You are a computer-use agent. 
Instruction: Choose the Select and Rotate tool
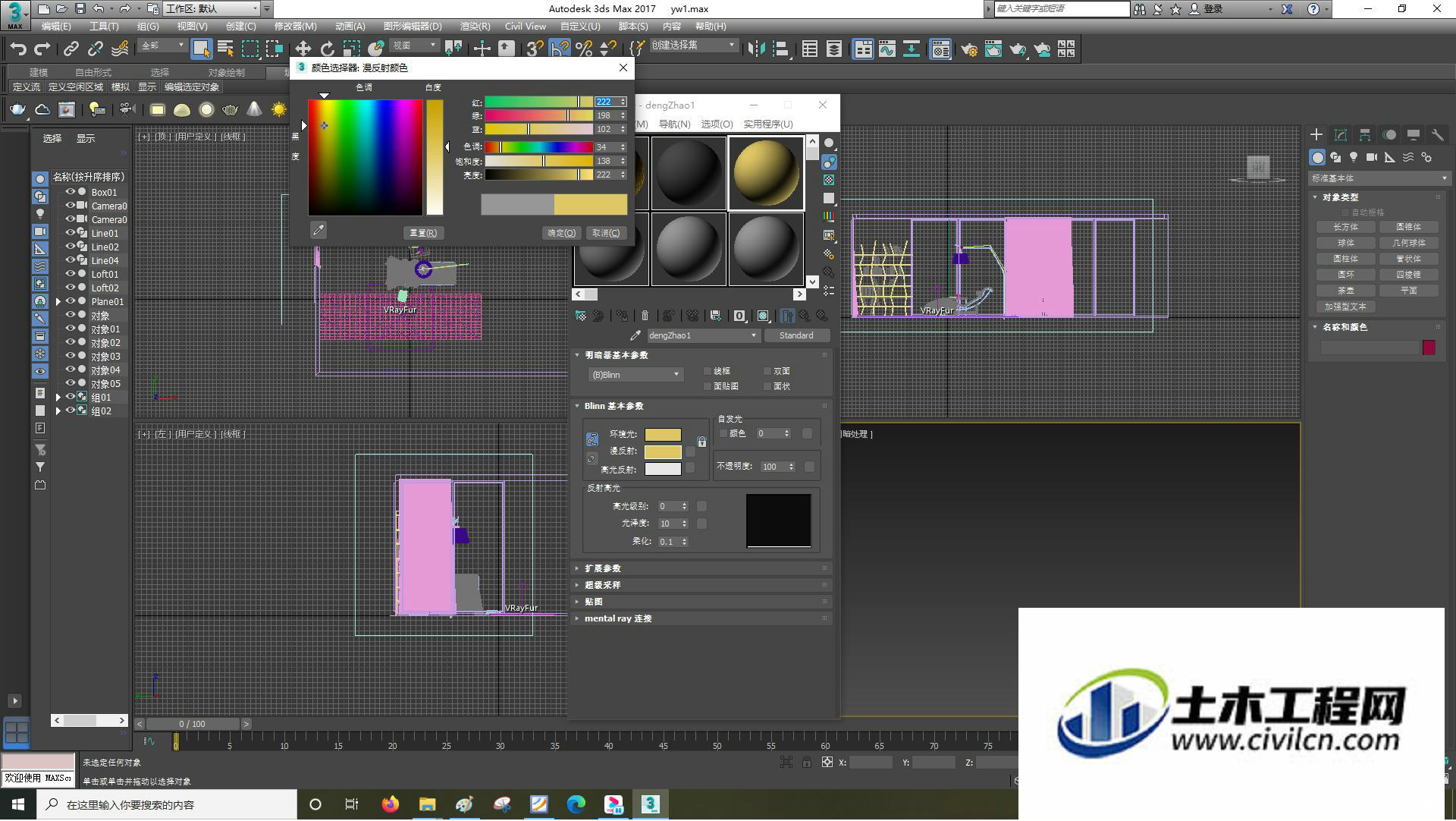point(327,49)
